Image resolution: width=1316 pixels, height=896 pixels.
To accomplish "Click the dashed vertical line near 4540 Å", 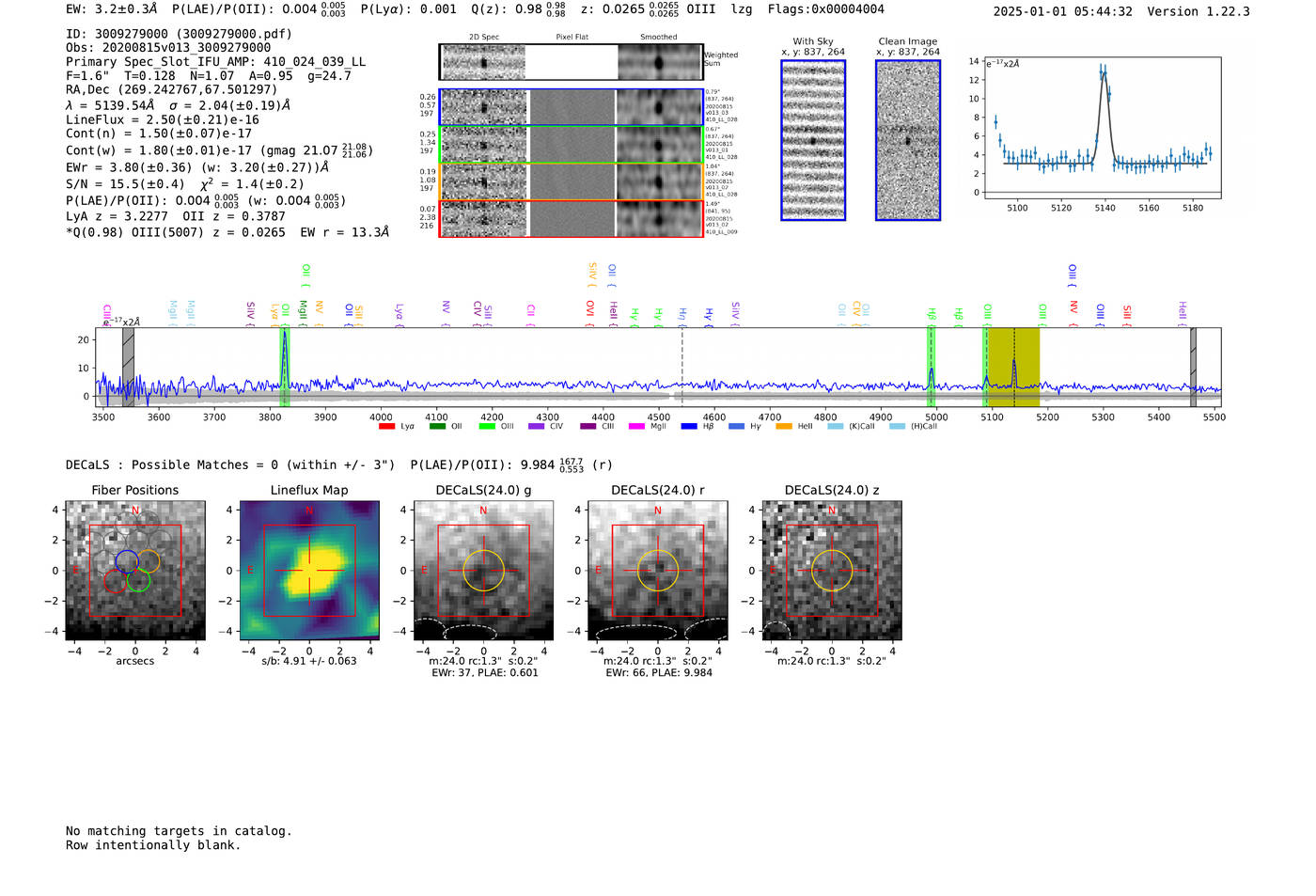I will [x=682, y=367].
